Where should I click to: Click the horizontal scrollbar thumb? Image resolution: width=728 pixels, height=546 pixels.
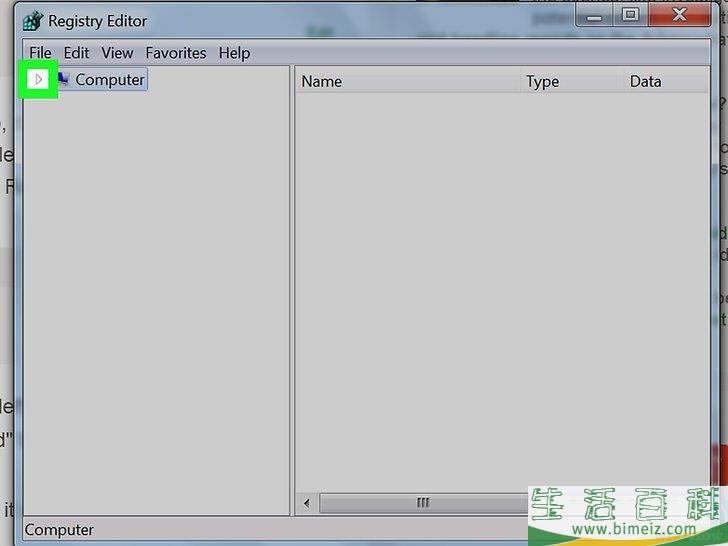click(x=423, y=503)
